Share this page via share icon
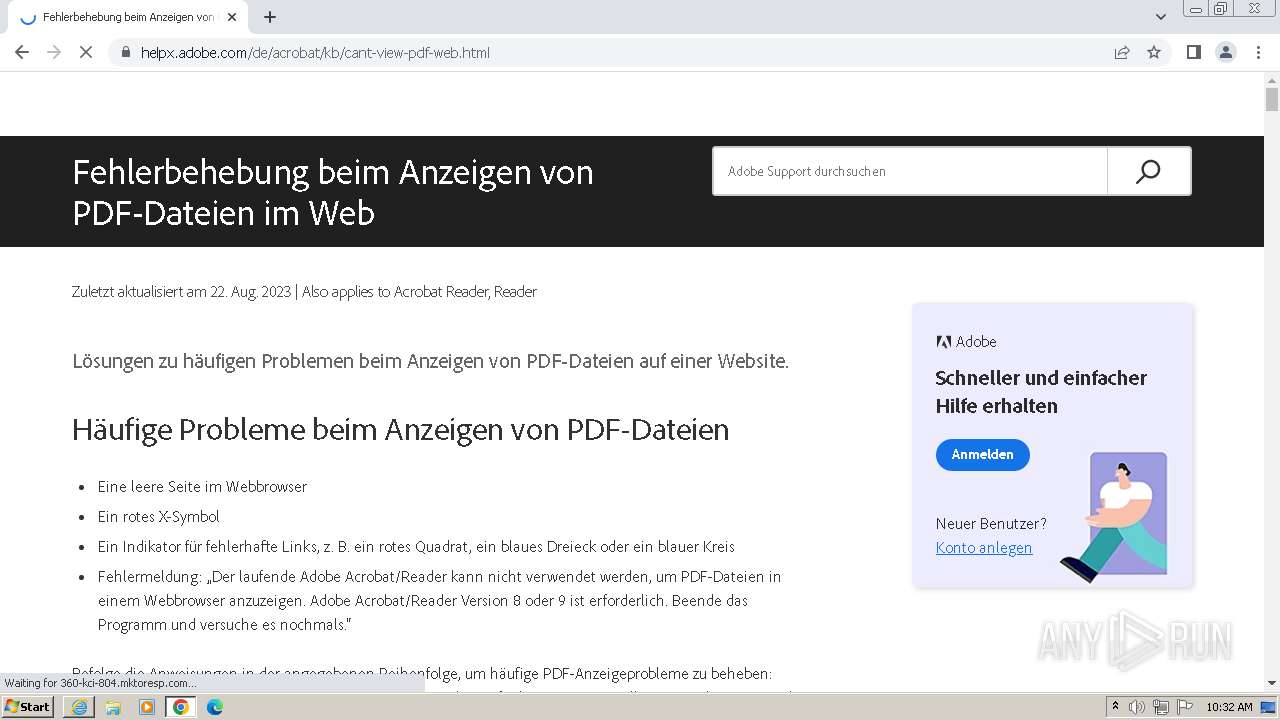 (x=1122, y=52)
